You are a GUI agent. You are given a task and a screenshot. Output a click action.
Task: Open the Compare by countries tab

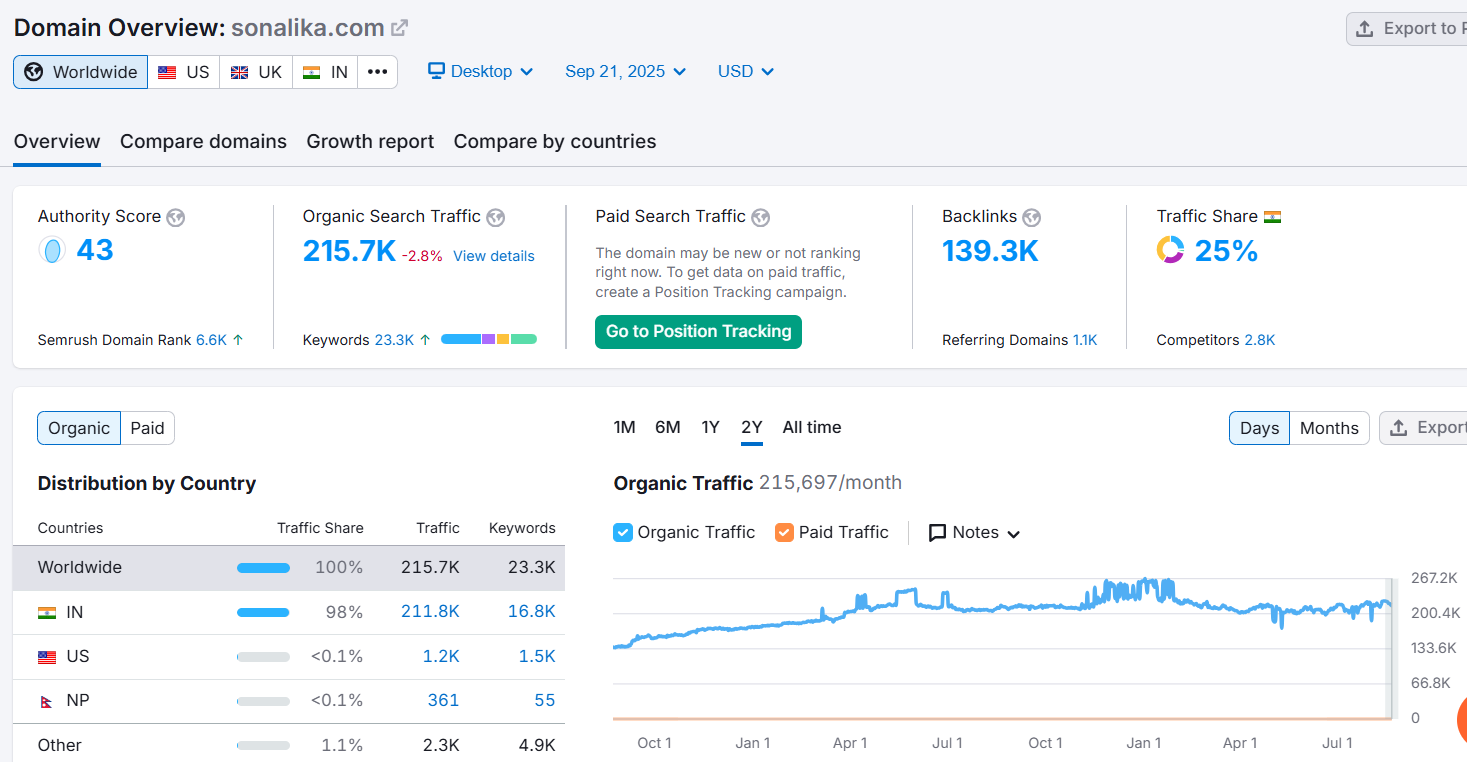(x=555, y=141)
